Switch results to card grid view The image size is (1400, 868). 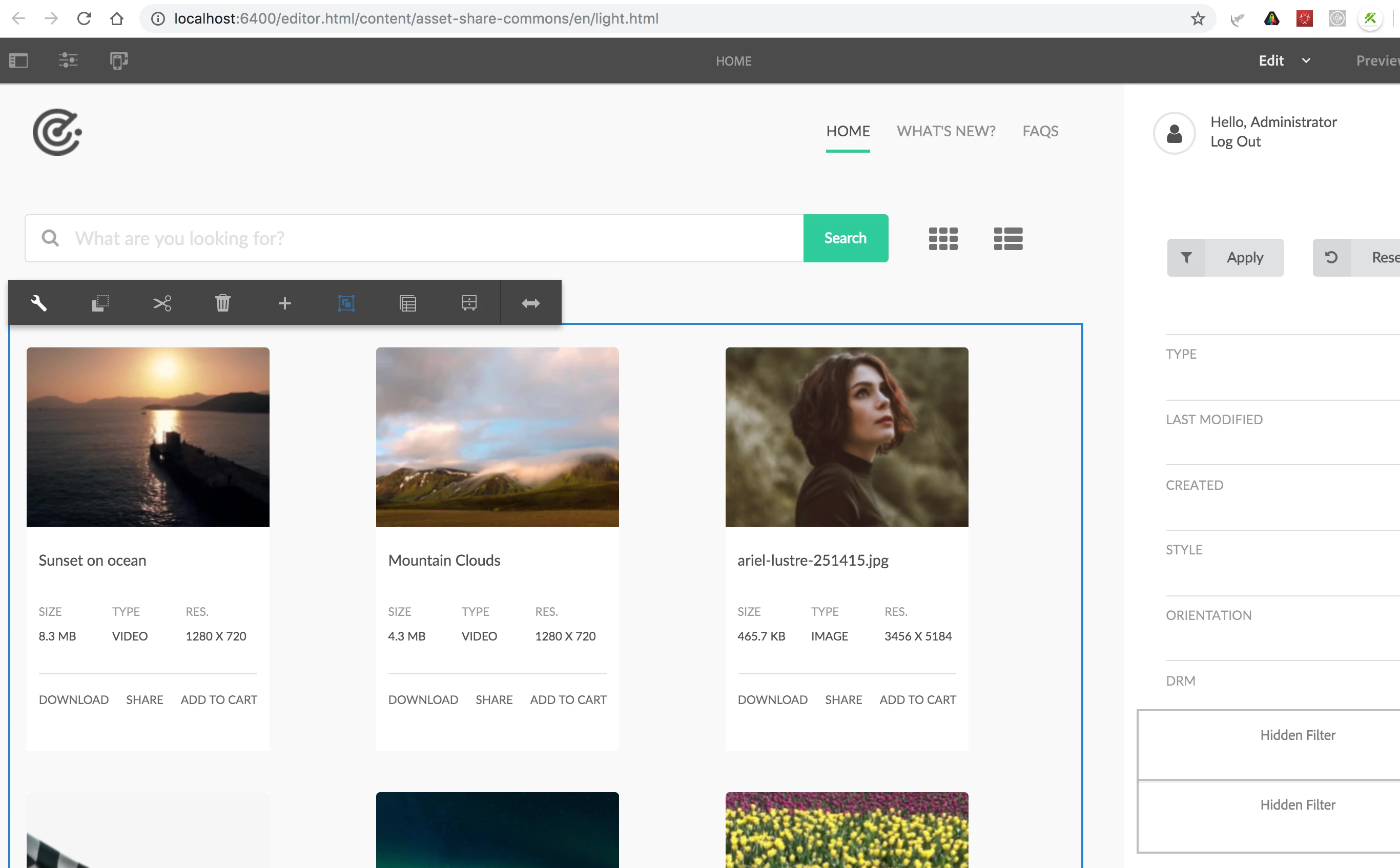(943, 238)
